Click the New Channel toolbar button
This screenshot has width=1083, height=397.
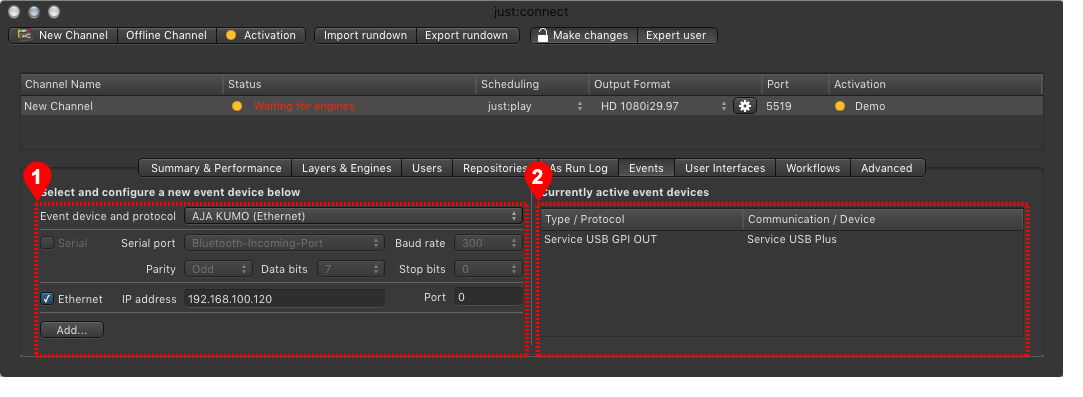click(x=63, y=35)
